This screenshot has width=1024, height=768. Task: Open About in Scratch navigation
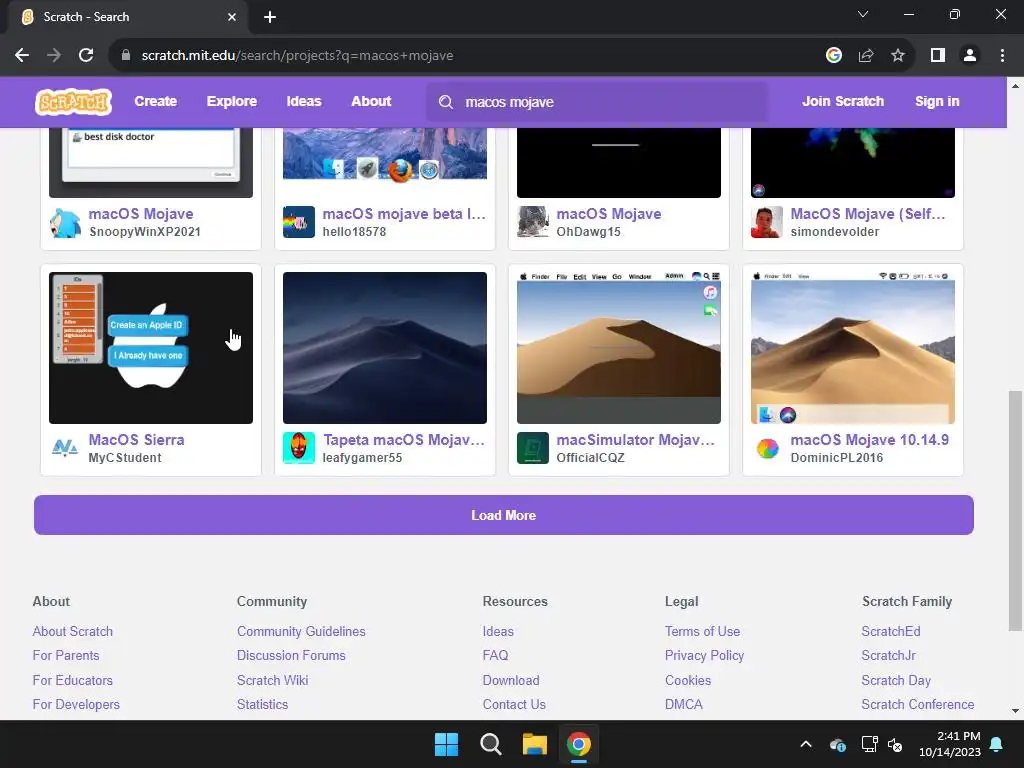coord(371,101)
